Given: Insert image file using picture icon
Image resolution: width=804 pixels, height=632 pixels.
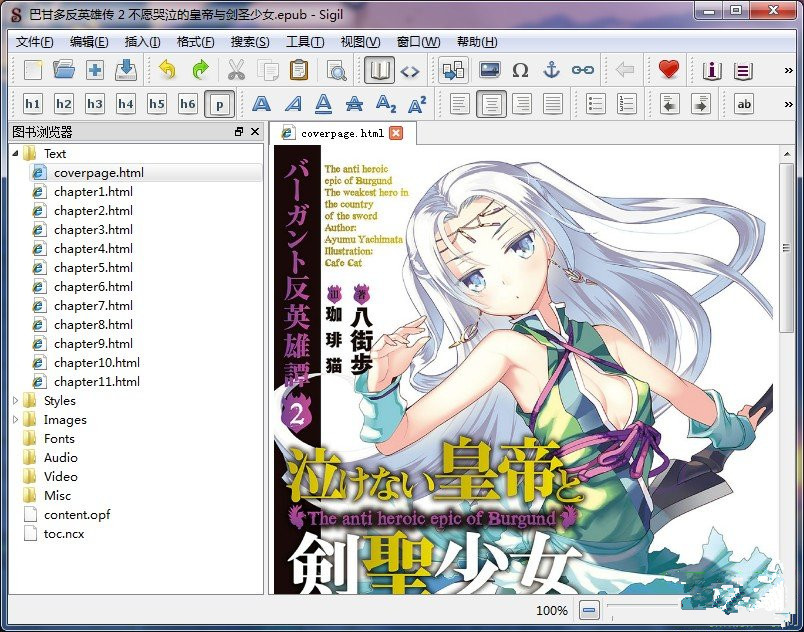Looking at the screenshot, I should point(489,70).
